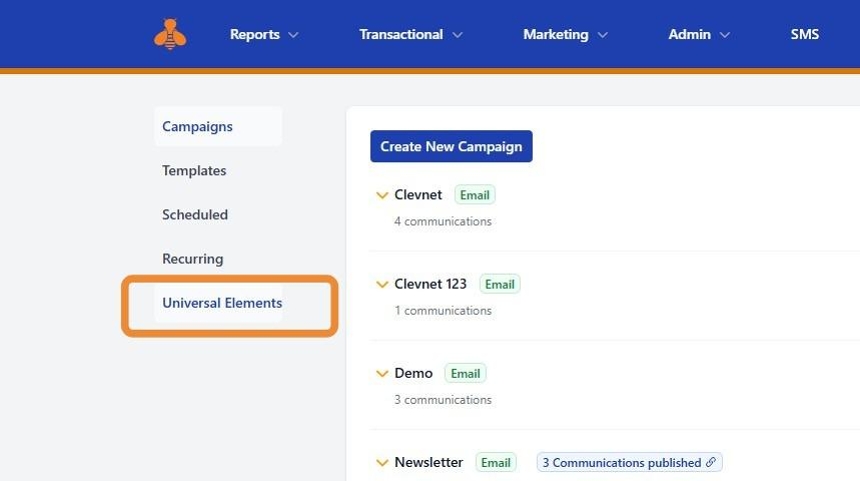
Task: Expand the Clevnet 123 campaign chevron
Action: 382,284
